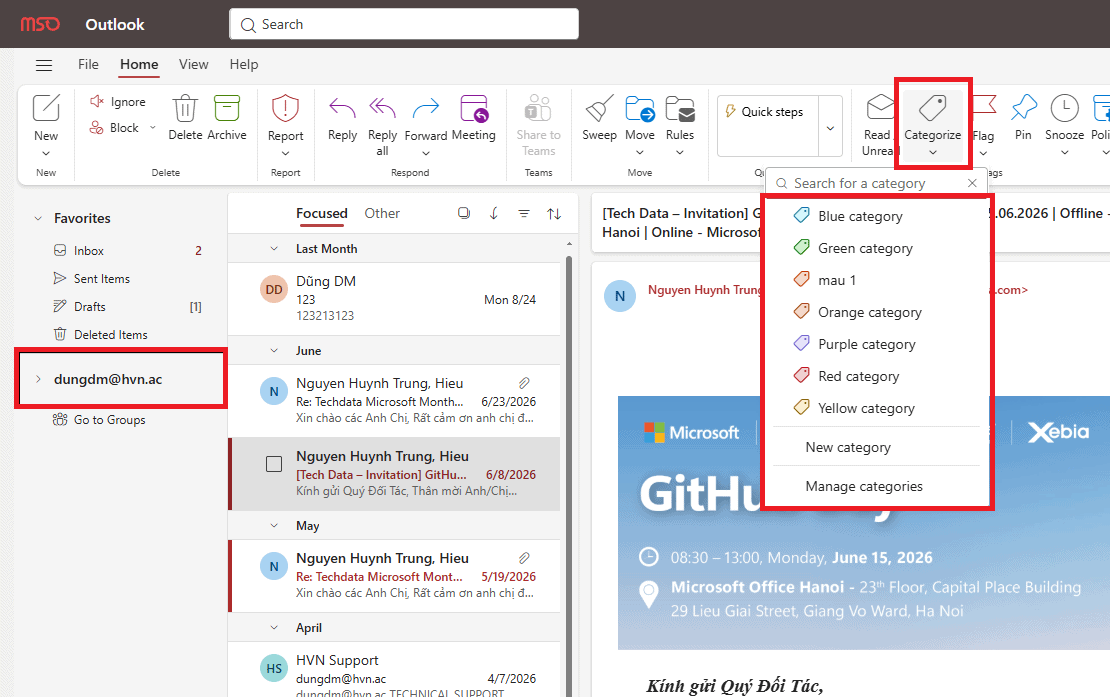Collapse the May message group
This screenshot has width=1110, height=697.
[x=274, y=526]
